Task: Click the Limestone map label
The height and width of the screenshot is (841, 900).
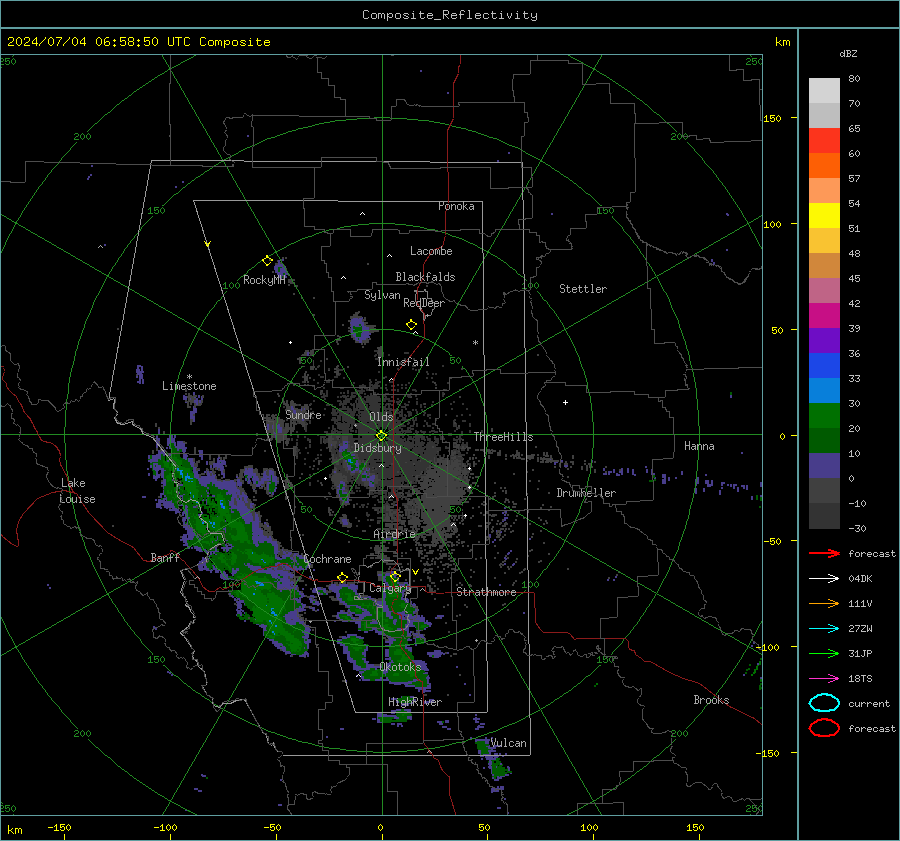Action: pyautogui.click(x=189, y=386)
